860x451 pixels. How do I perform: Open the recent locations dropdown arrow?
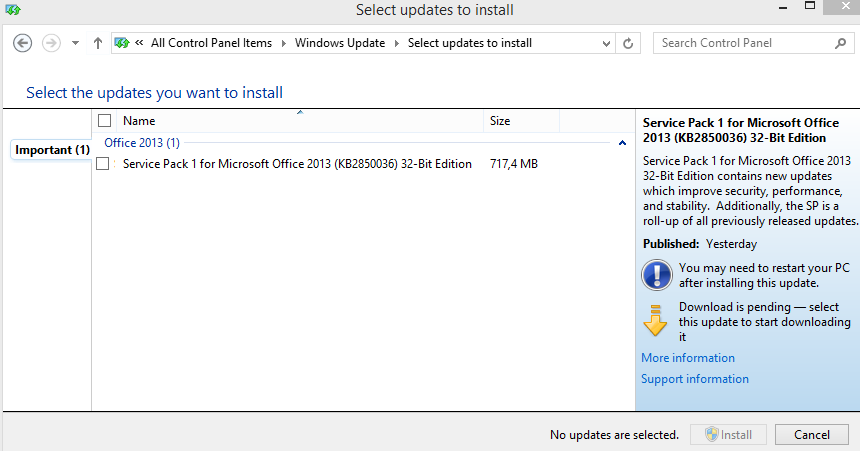point(75,43)
